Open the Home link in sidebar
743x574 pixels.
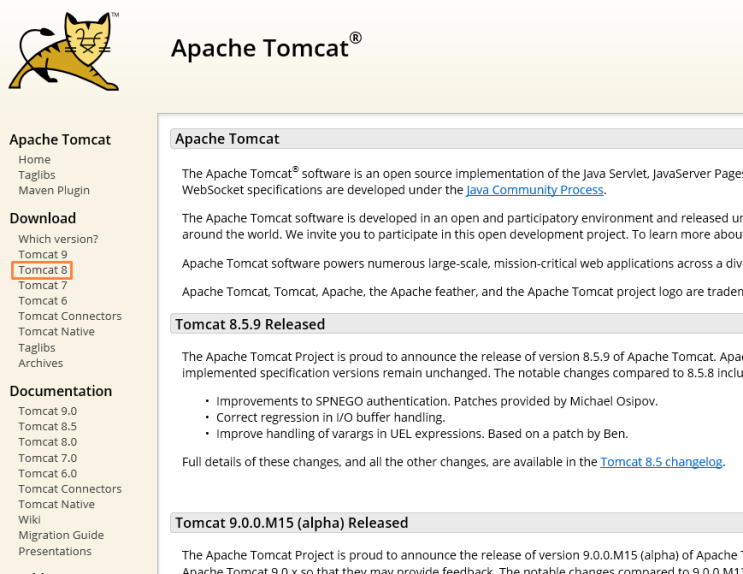pos(34,159)
